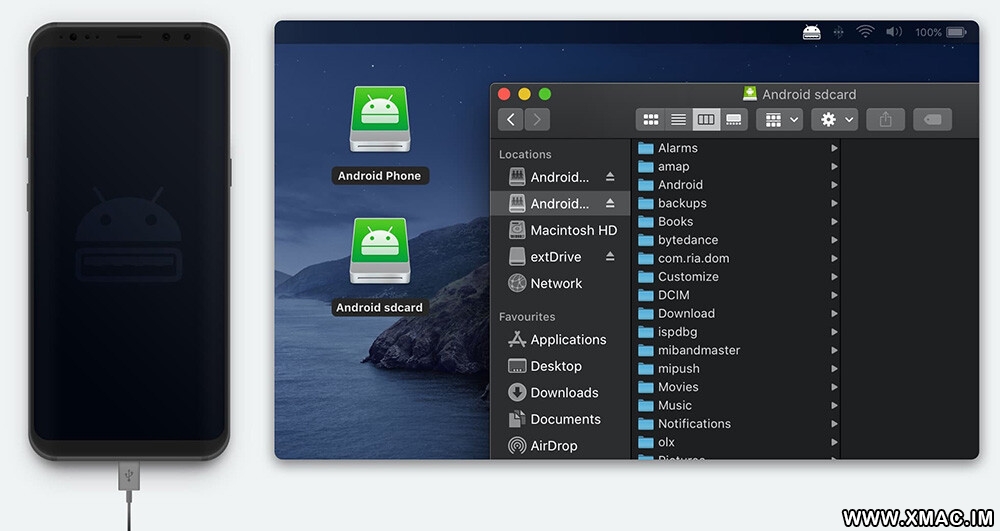This screenshot has width=1000, height=531.
Task: Switch to icon view
Action: click(x=650, y=119)
